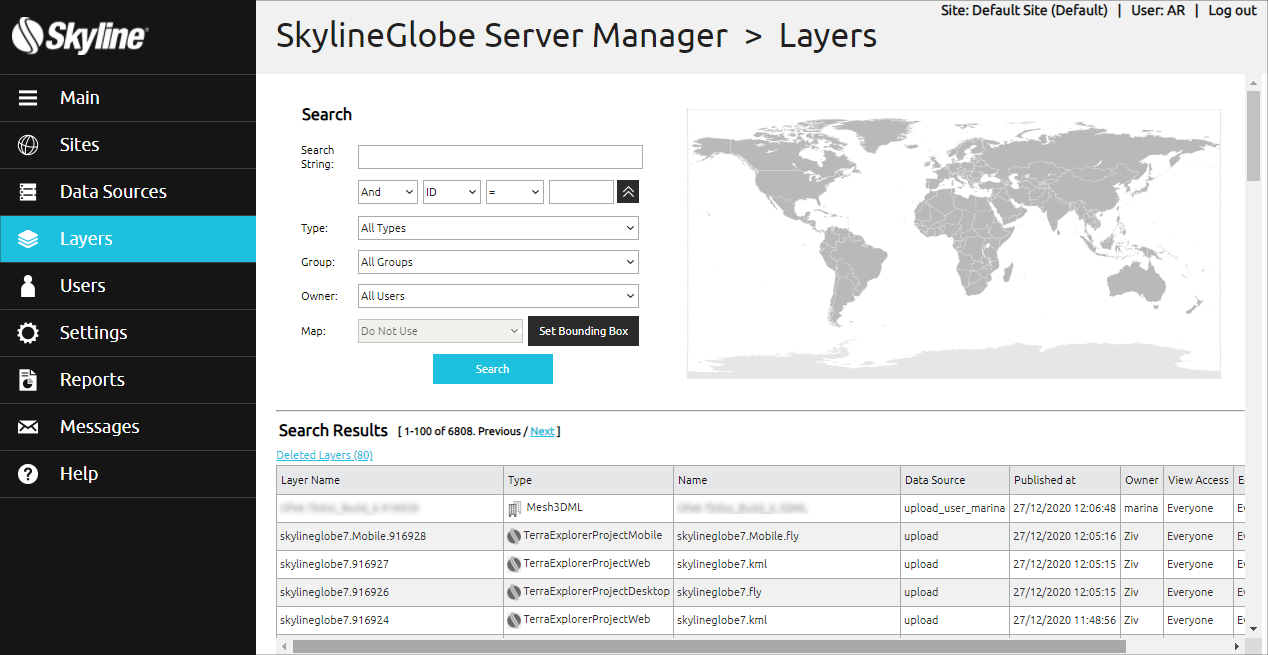Select layer skylineglobe7.916927

(x=334, y=564)
